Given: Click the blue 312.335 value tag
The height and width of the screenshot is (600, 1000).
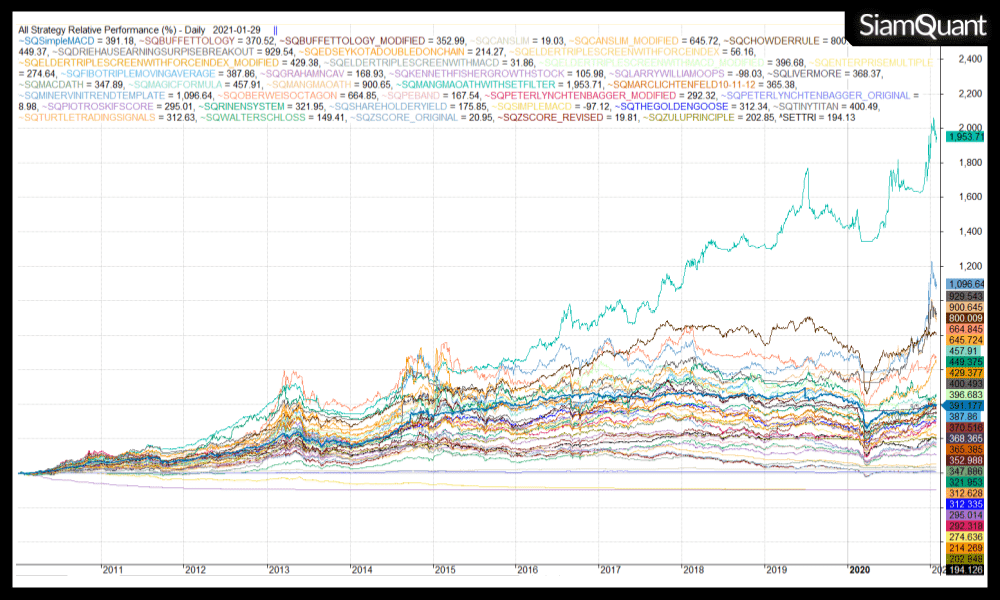Looking at the screenshot, I should tap(966, 505).
